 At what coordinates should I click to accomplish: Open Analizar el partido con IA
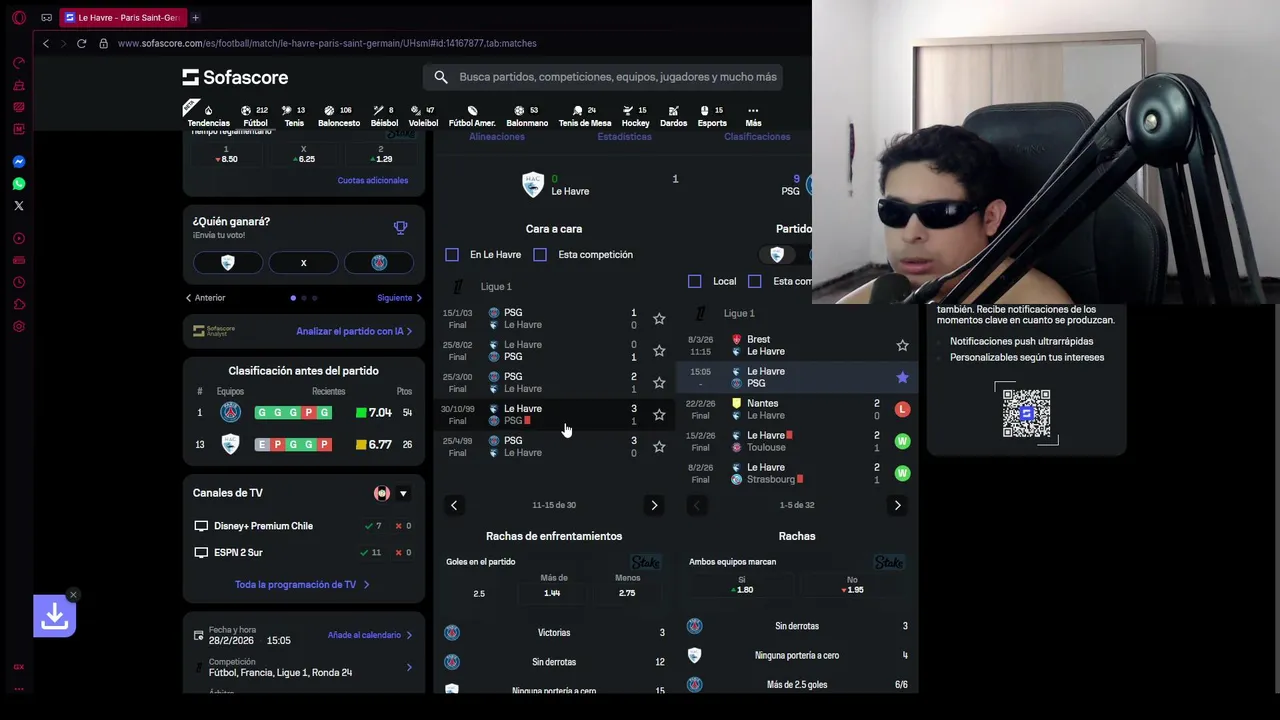[354, 331]
